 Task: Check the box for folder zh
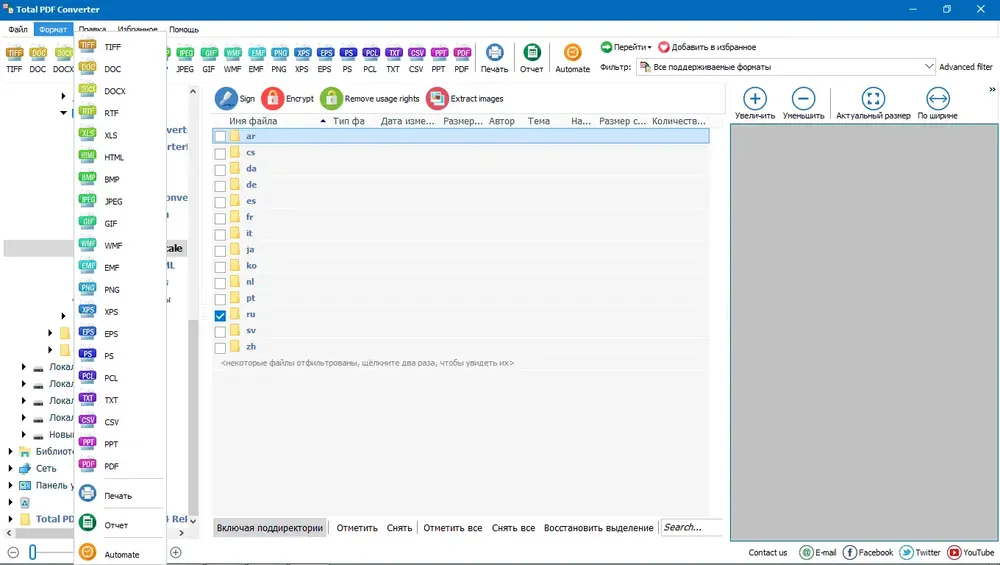[x=220, y=348]
